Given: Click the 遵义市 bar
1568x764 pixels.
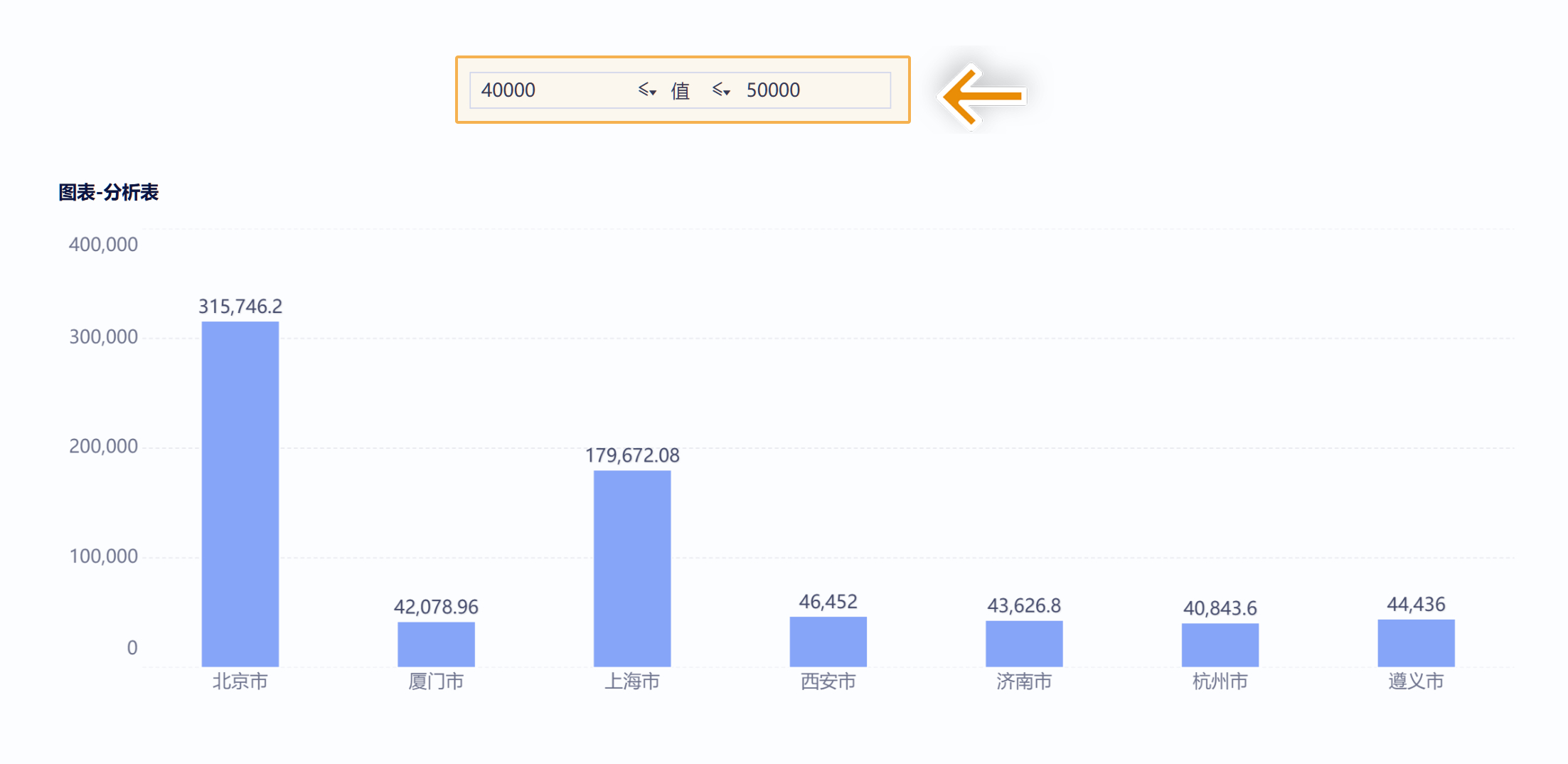Looking at the screenshot, I should [x=1416, y=642].
